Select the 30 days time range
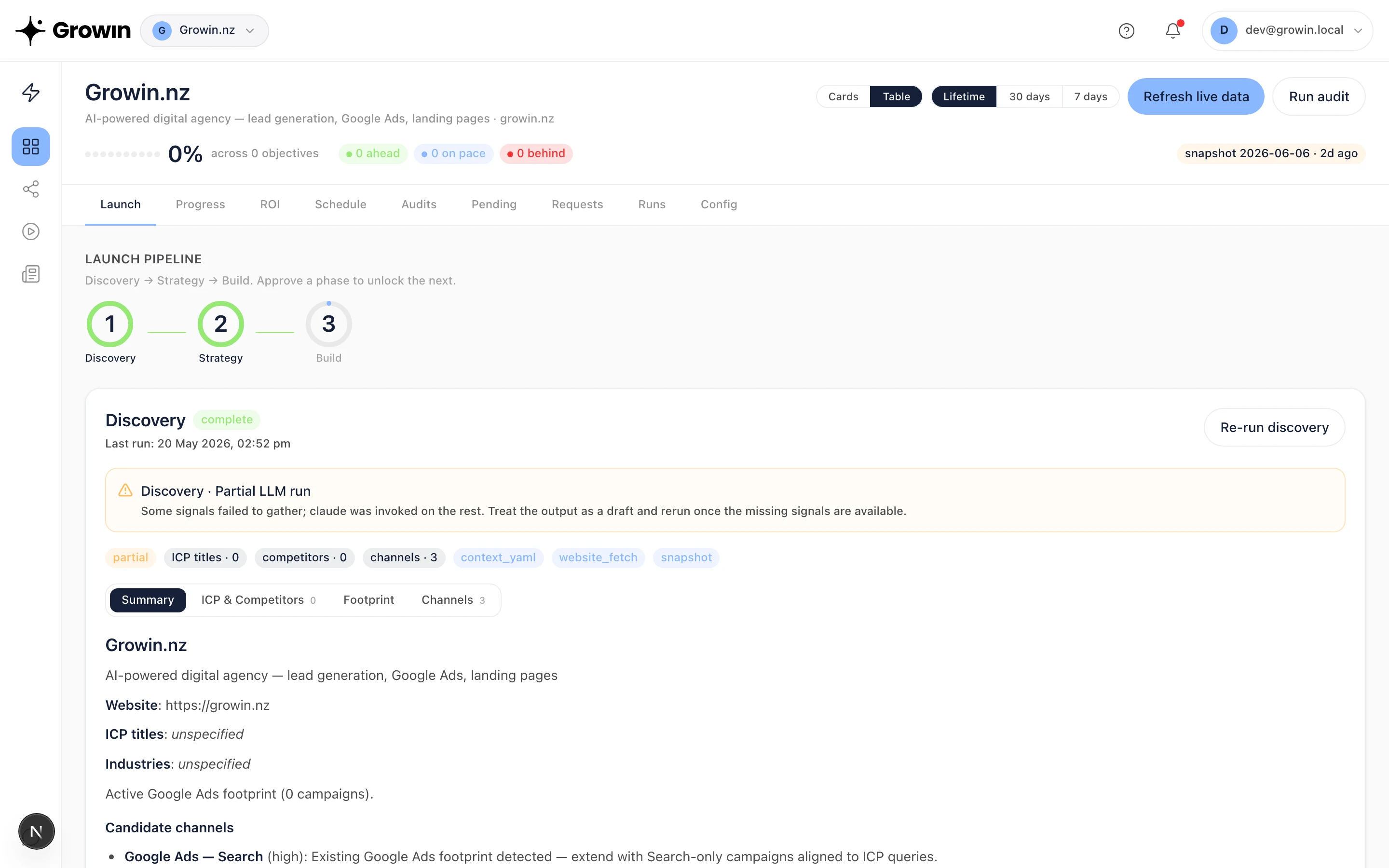 point(1029,96)
